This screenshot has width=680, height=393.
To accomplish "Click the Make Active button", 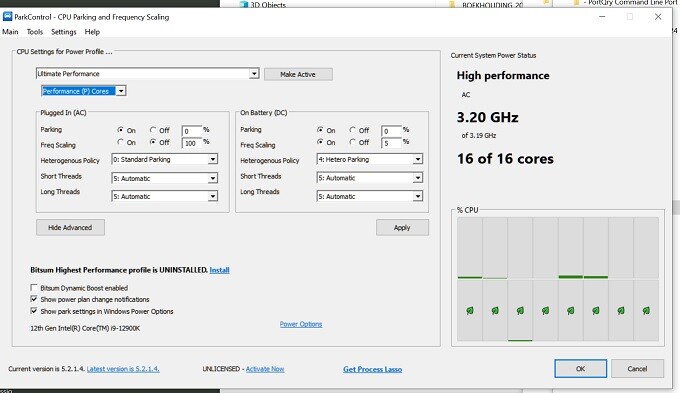I will [x=298, y=74].
